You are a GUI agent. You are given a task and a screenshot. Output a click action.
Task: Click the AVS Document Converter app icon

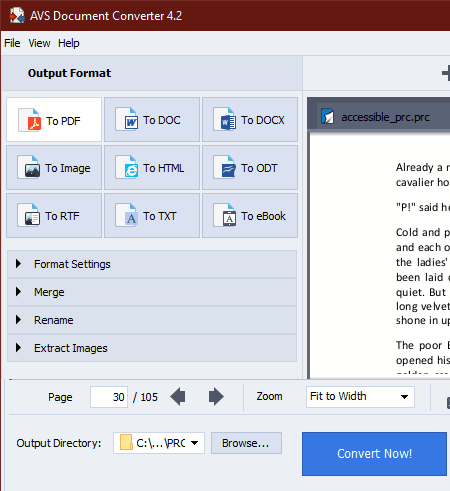point(17,15)
